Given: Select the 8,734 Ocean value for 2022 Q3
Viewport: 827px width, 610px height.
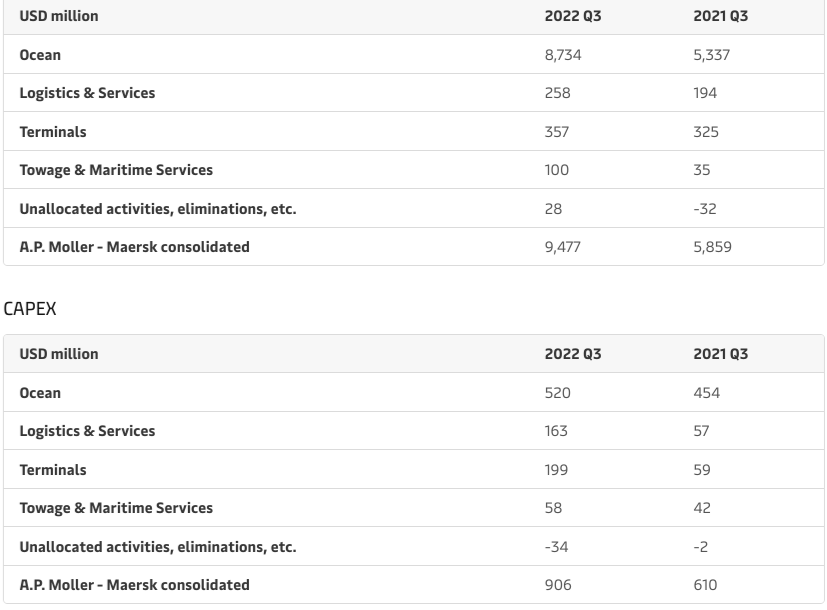Looking at the screenshot, I should coord(562,55).
